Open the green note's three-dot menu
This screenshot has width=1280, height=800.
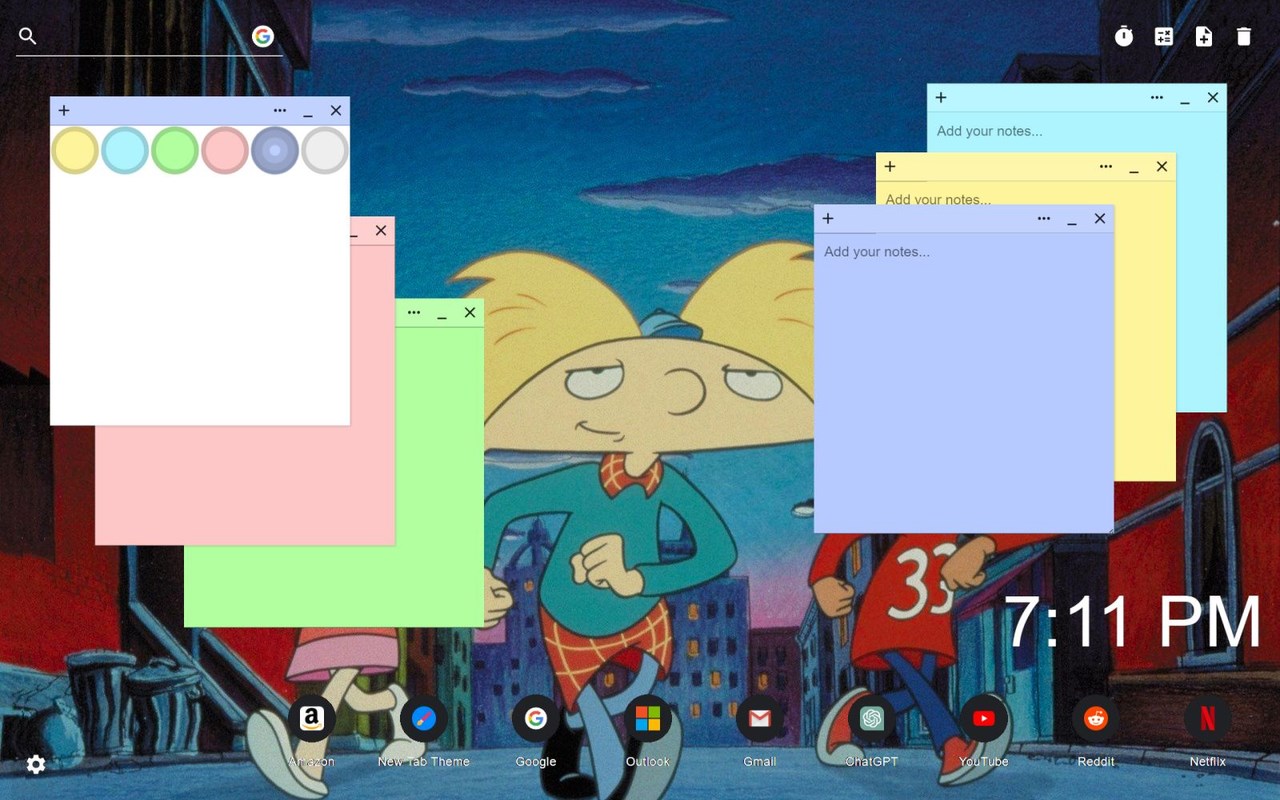click(x=414, y=313)
